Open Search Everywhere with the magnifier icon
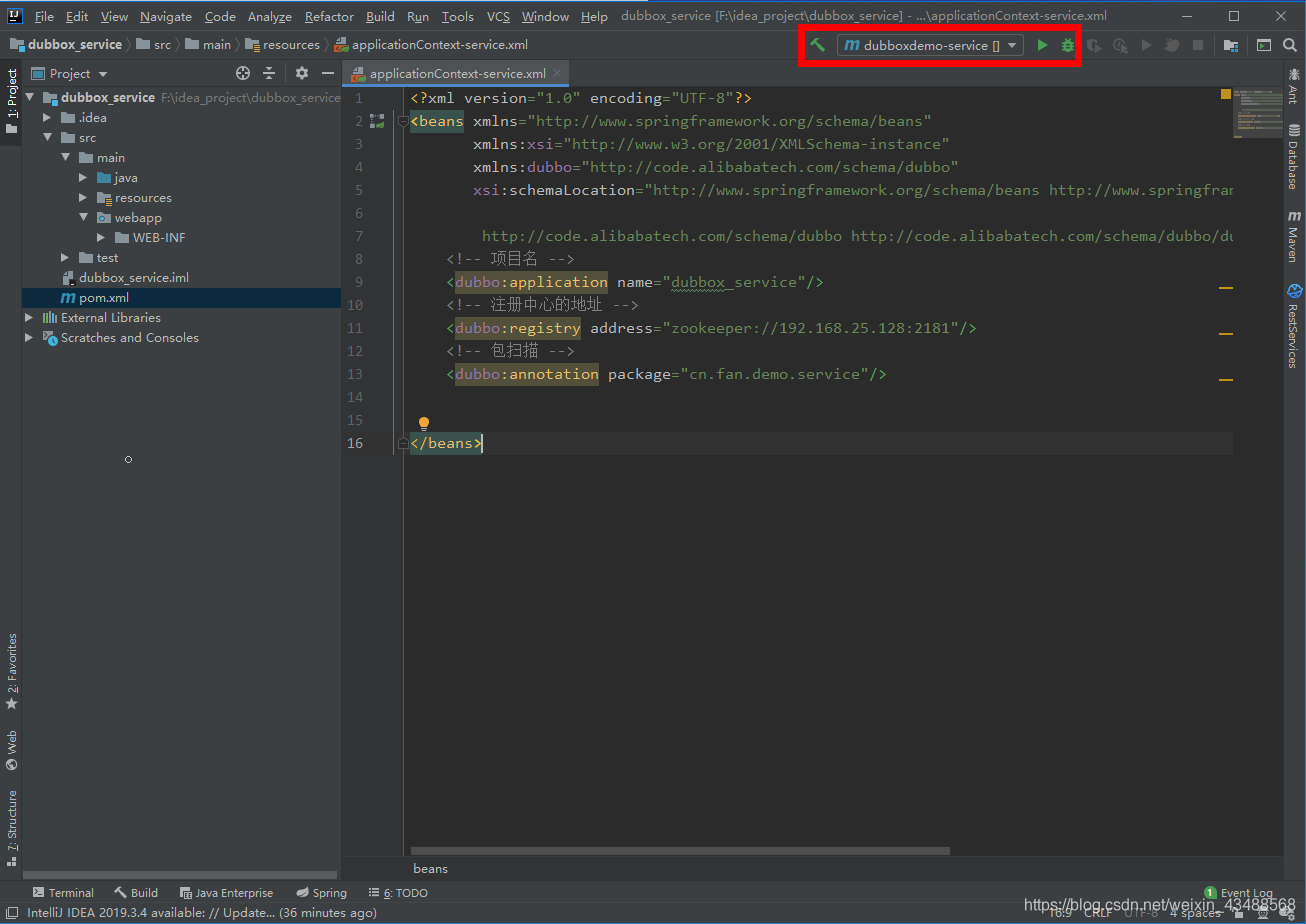This screenshot has width=1306, height=924. pos(1288,45)
